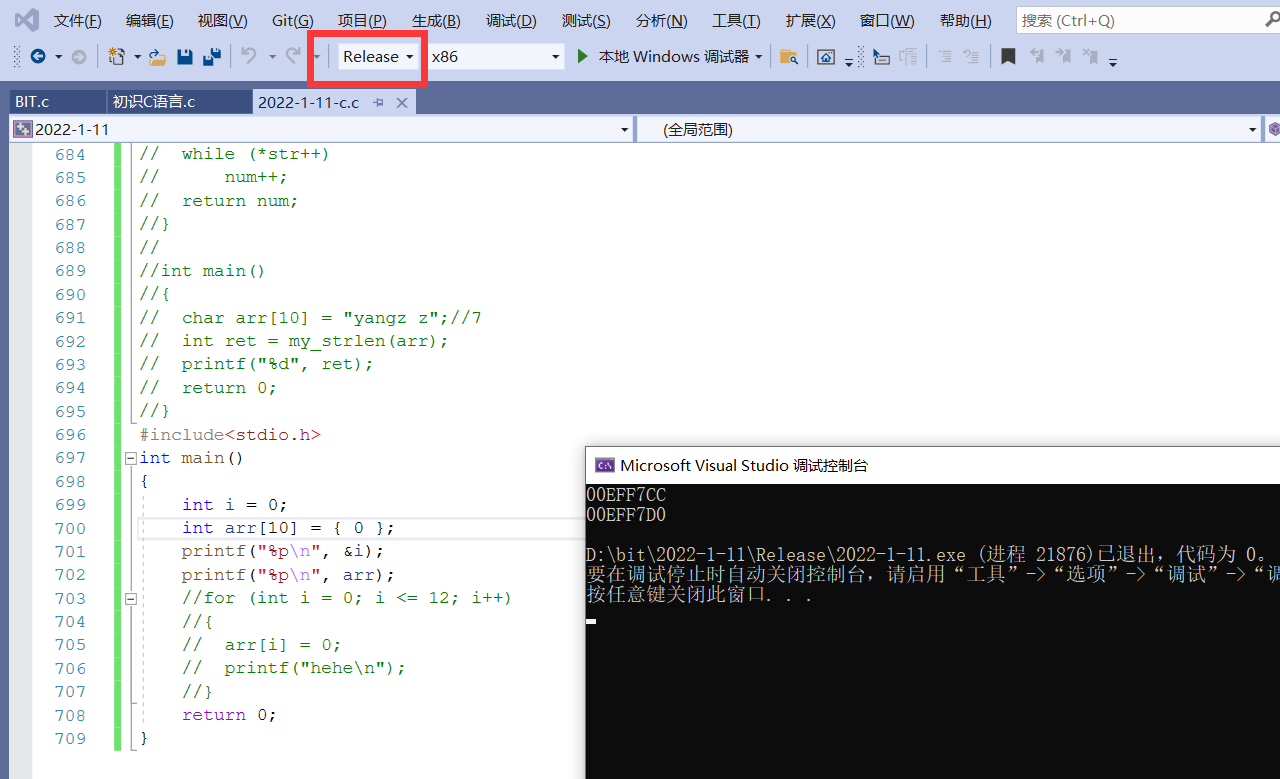The height and width of the screenshot is (779, 1280).
Task: Open the 分析(N) menu
Action: pyautogui.click(x=661, y=21)
